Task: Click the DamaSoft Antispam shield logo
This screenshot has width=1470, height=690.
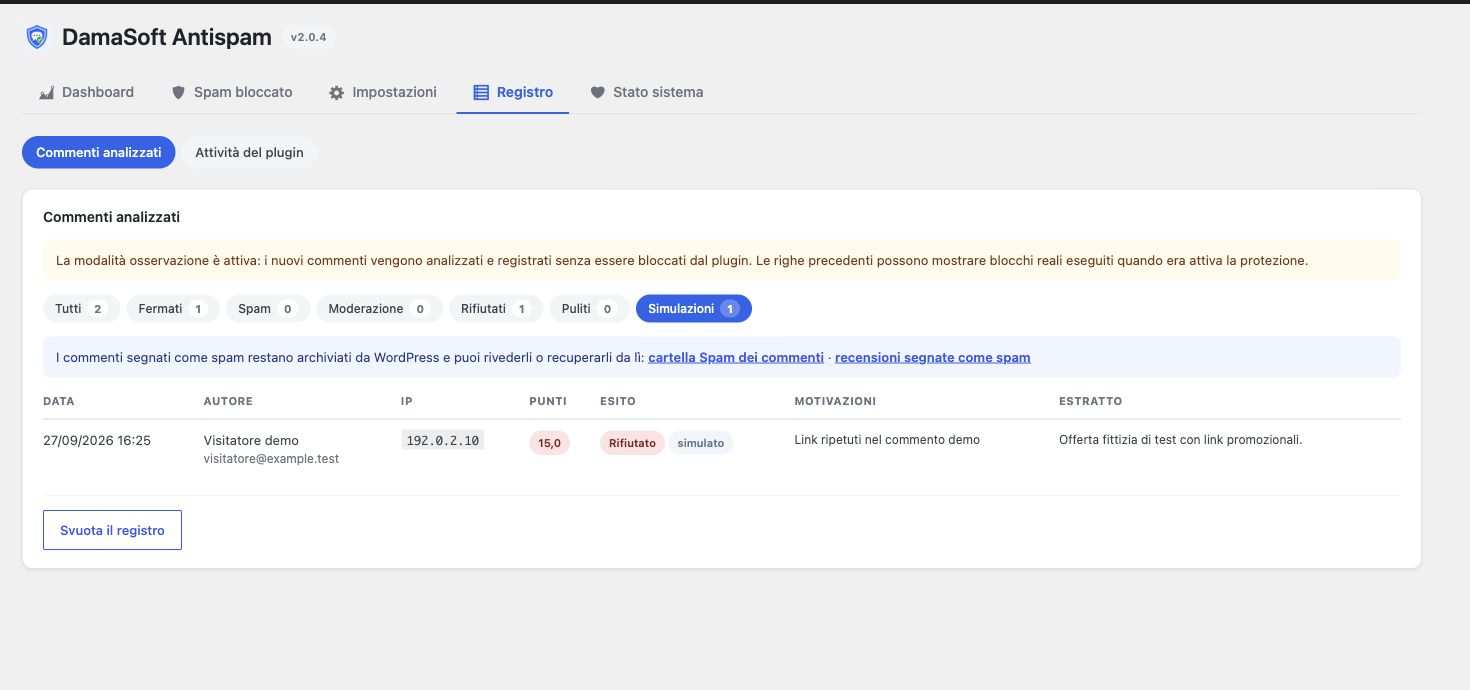Action: click(37, 37)
